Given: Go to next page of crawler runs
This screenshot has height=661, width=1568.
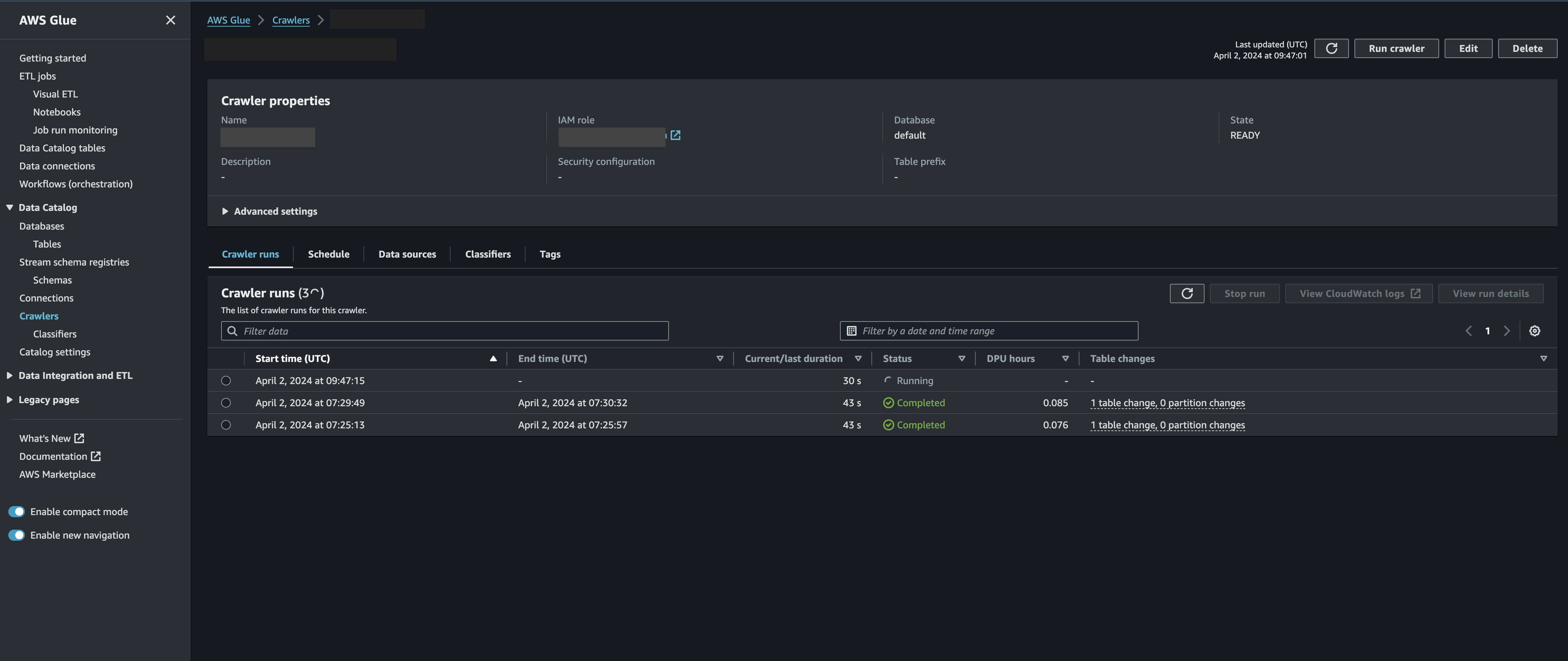Looking at the screenshot, I should (x=1506, y=331).
